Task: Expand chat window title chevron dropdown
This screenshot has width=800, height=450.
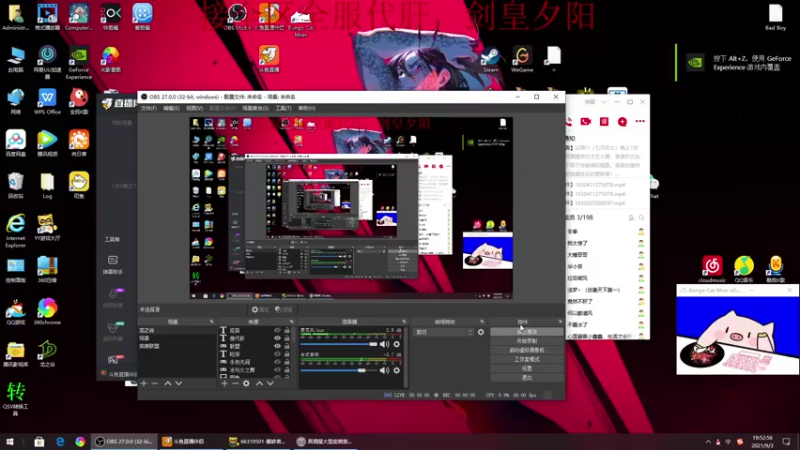Action: point(604,102)
